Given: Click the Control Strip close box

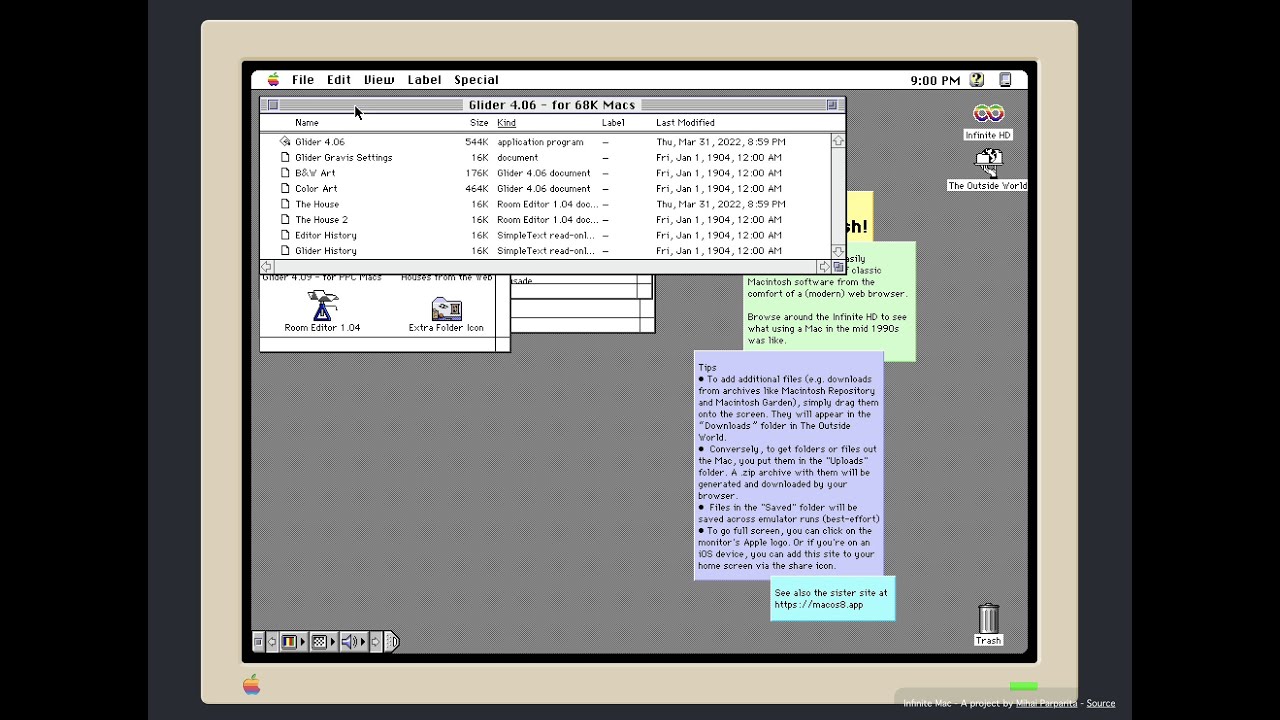Looking at the screenshot, I should pos(258,642).
